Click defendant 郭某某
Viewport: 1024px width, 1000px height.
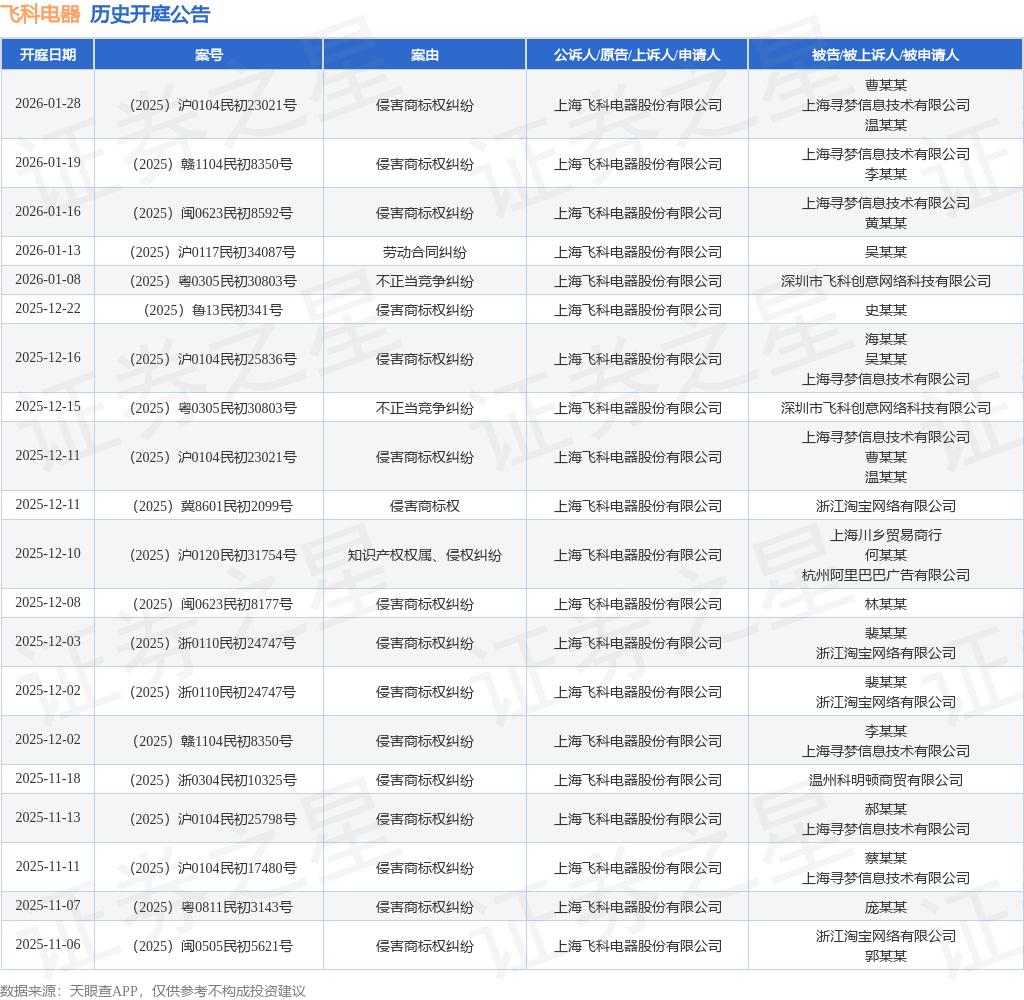pyautogui.click(x=886, y=956)
